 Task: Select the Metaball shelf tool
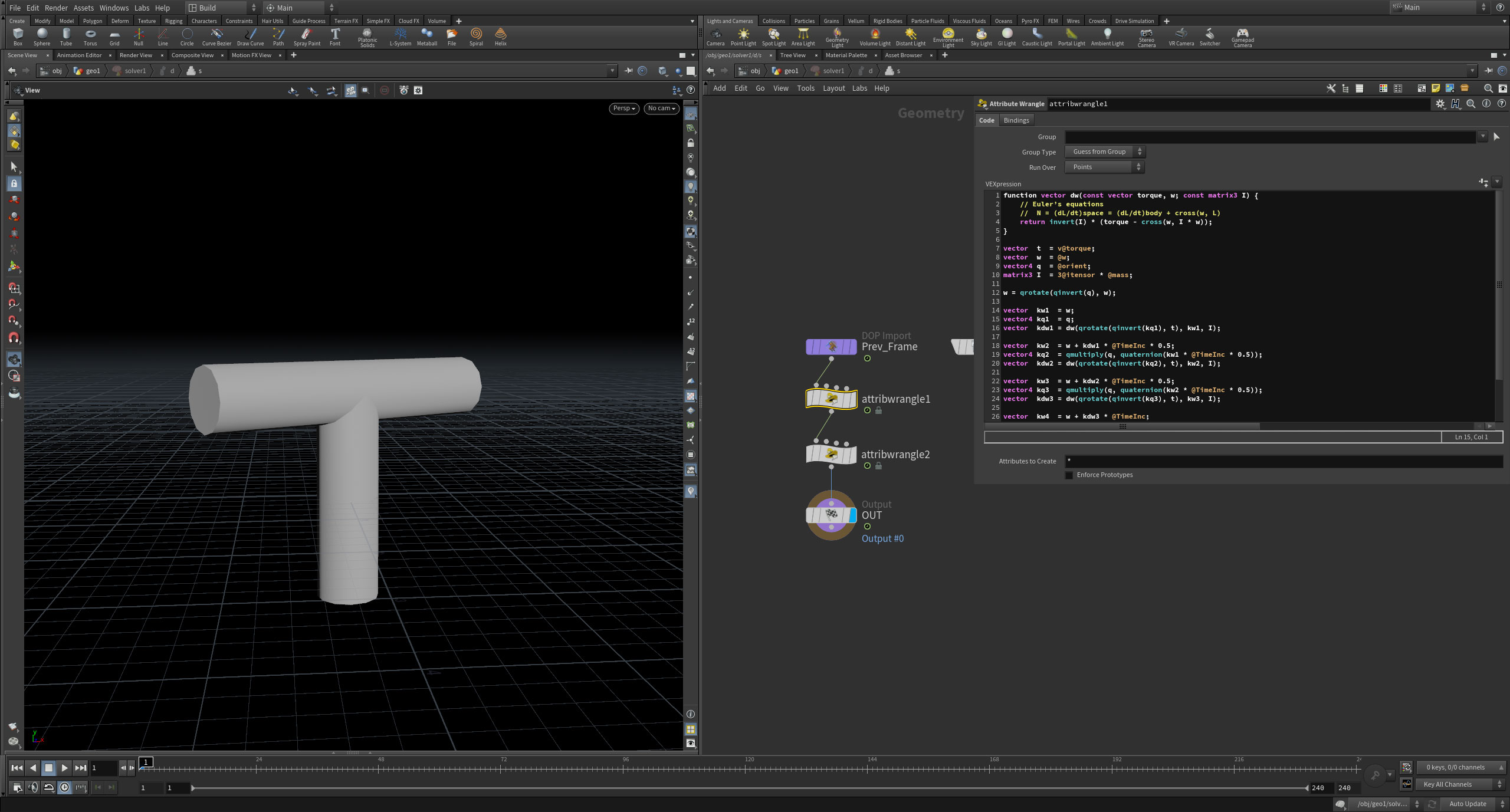426,36
